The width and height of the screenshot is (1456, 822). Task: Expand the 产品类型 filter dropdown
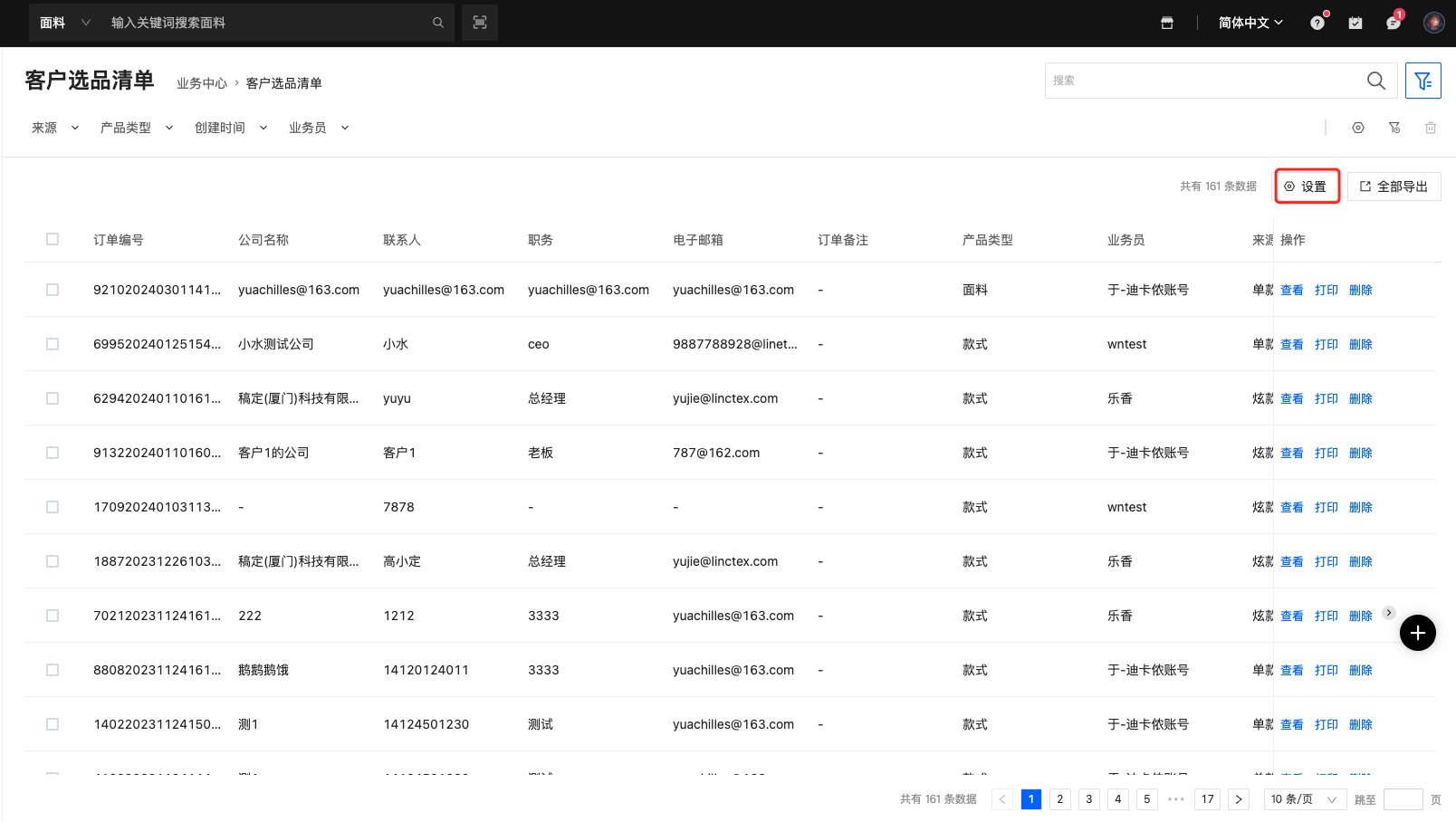click(x=137, y=128)
